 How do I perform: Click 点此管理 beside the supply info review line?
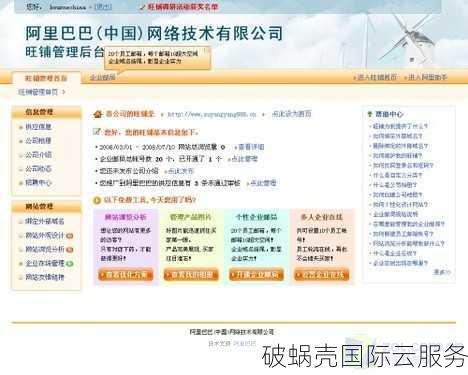[x=263, y=183]
